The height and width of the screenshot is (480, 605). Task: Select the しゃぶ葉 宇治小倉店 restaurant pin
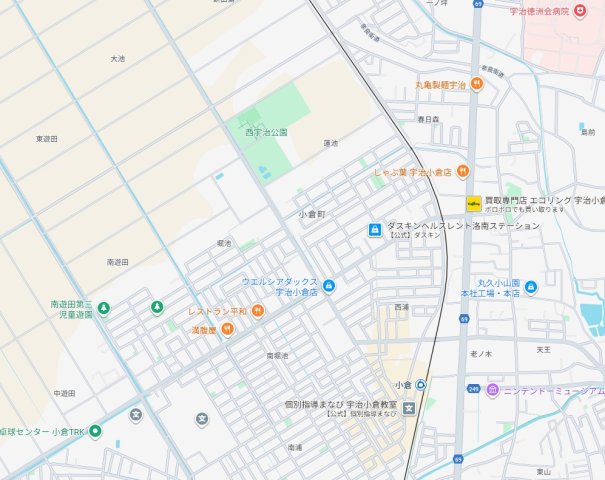pyautogui.click(x=463, y=171)
